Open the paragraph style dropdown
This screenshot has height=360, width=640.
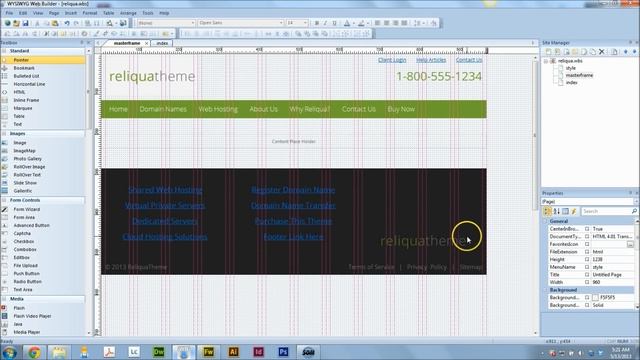pyautogui.click(x=193, y=23)
